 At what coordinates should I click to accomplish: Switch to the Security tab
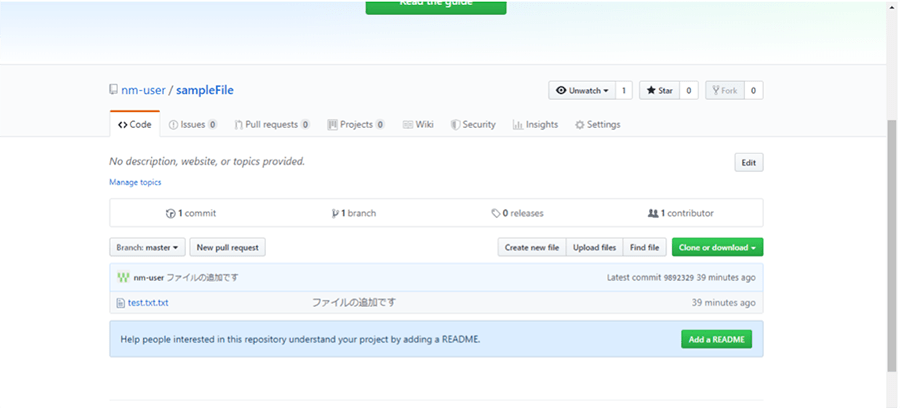tap(473, 125)
